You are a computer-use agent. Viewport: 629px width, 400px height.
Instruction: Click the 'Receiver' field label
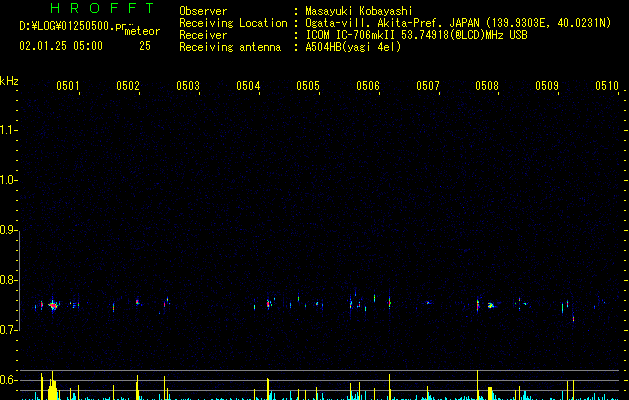[203, 35]
